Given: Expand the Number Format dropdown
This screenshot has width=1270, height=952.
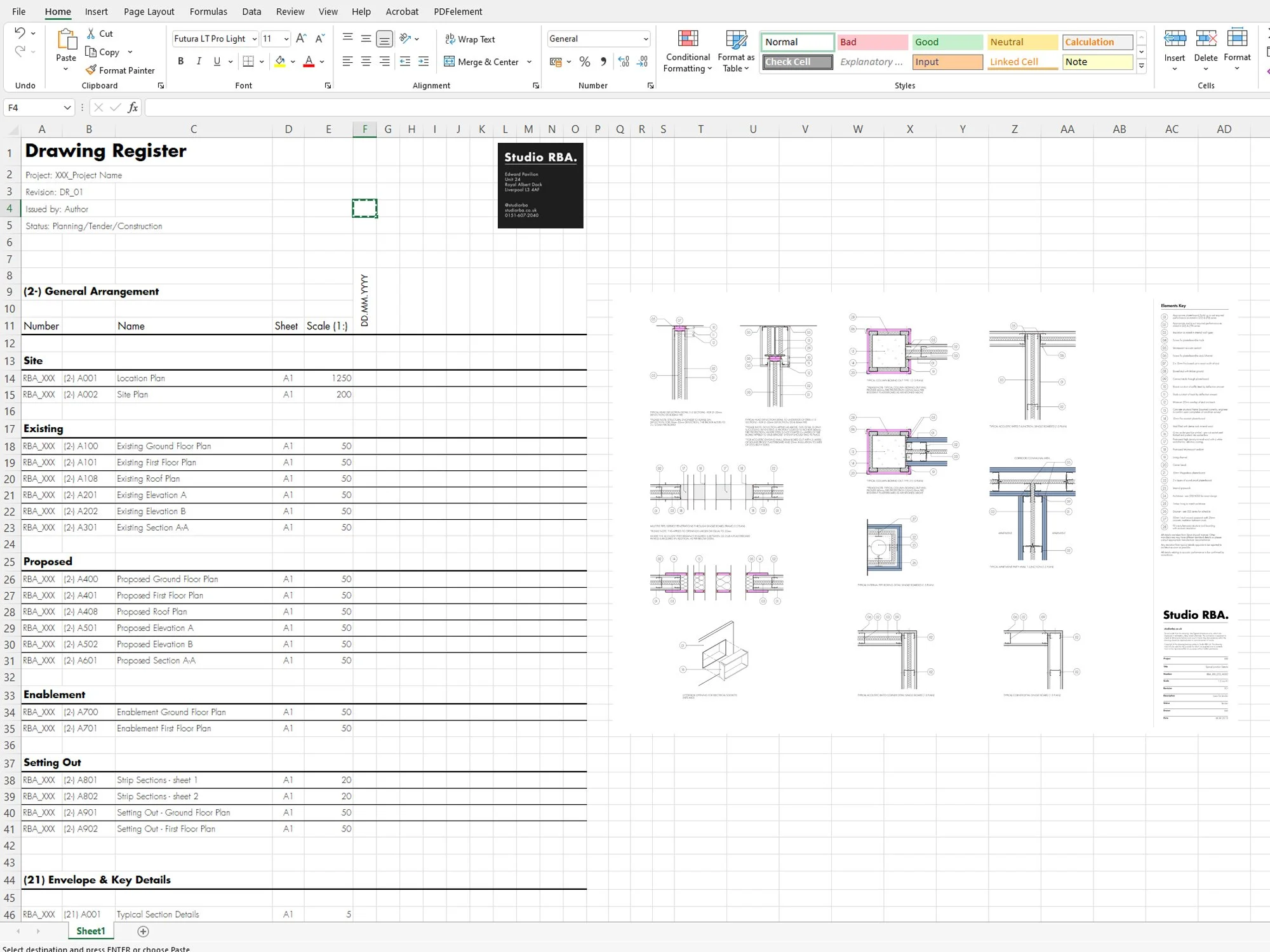Looking at the screenshot, I should [646, 39].
